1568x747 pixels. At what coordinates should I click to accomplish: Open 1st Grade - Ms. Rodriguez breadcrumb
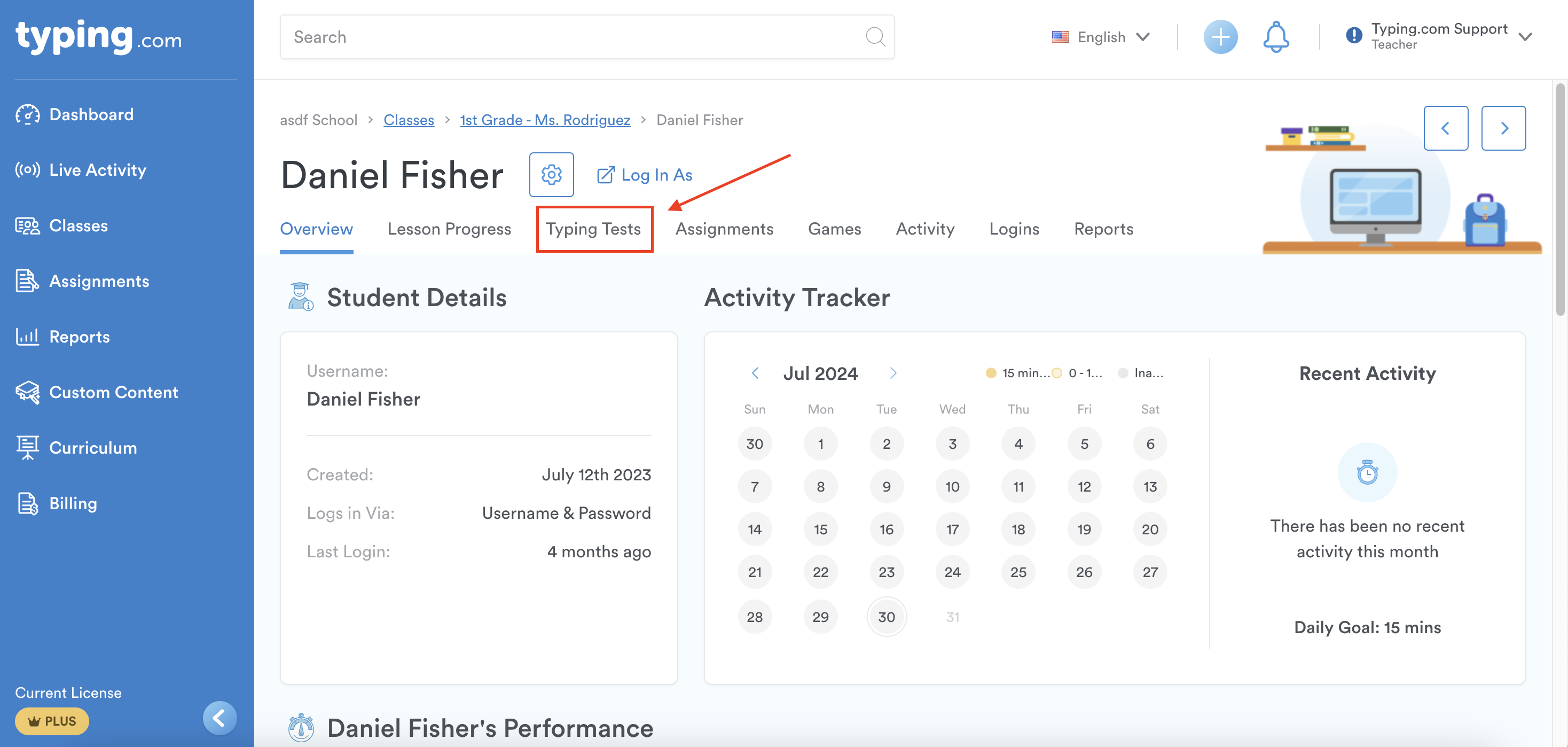pos(544,120)
